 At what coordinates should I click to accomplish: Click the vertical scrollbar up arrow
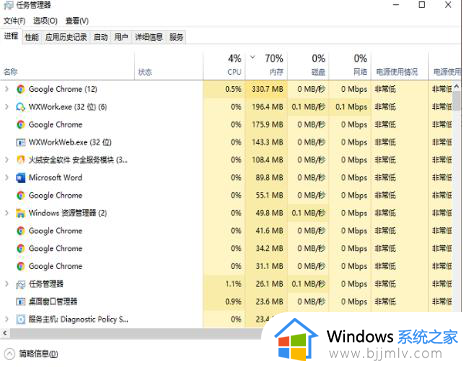point(456,85)
